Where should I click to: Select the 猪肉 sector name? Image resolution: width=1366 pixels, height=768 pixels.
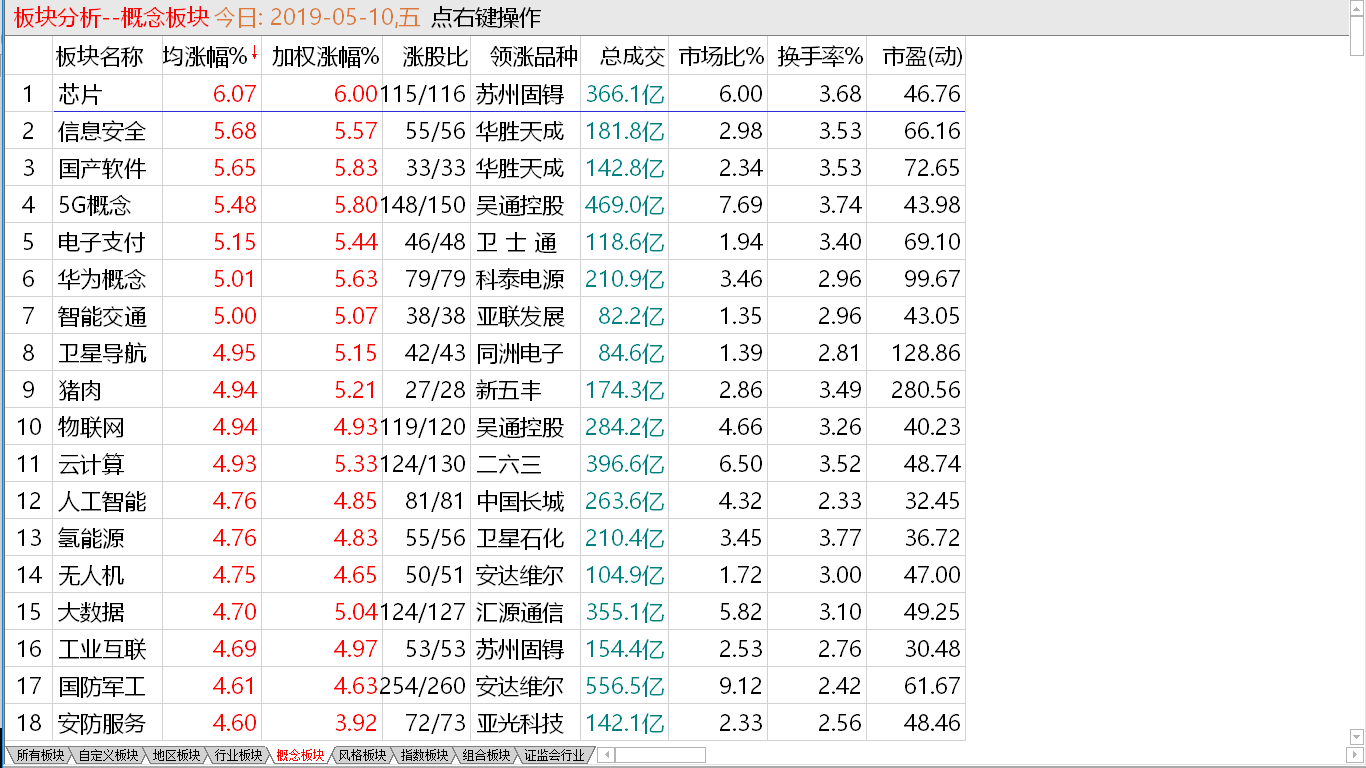pos(80,390)
